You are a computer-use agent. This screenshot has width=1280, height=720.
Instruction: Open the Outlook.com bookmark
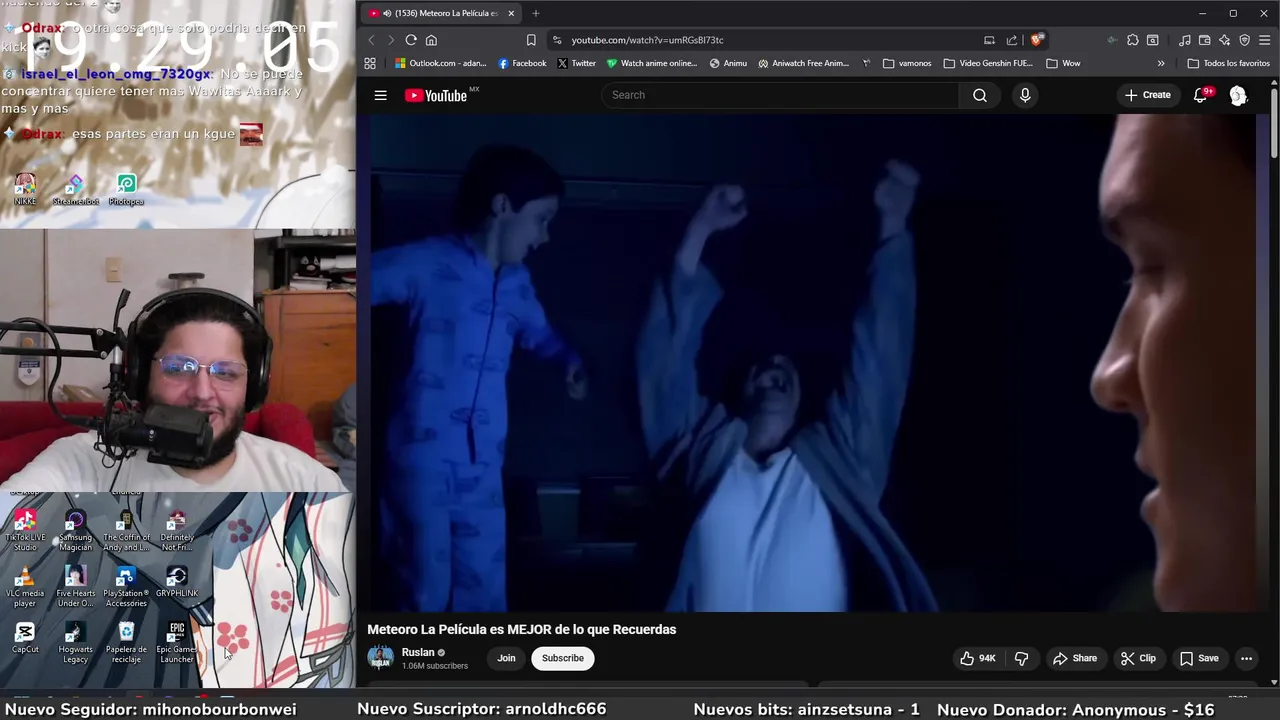[440, 63]
